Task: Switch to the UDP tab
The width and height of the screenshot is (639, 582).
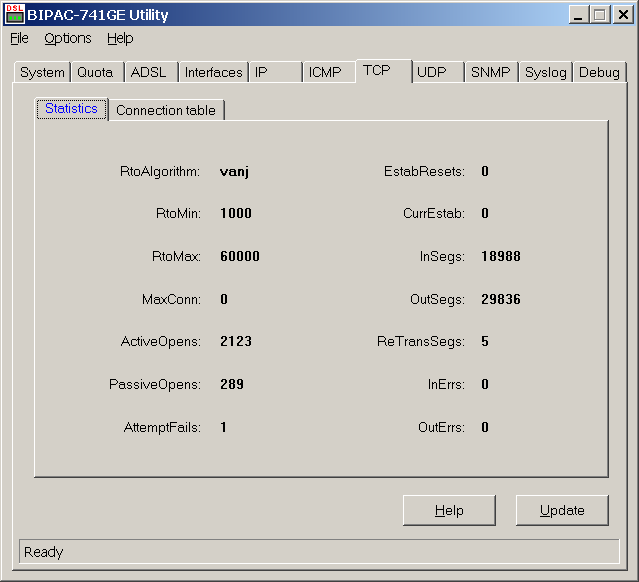Action: pos(438,72)
